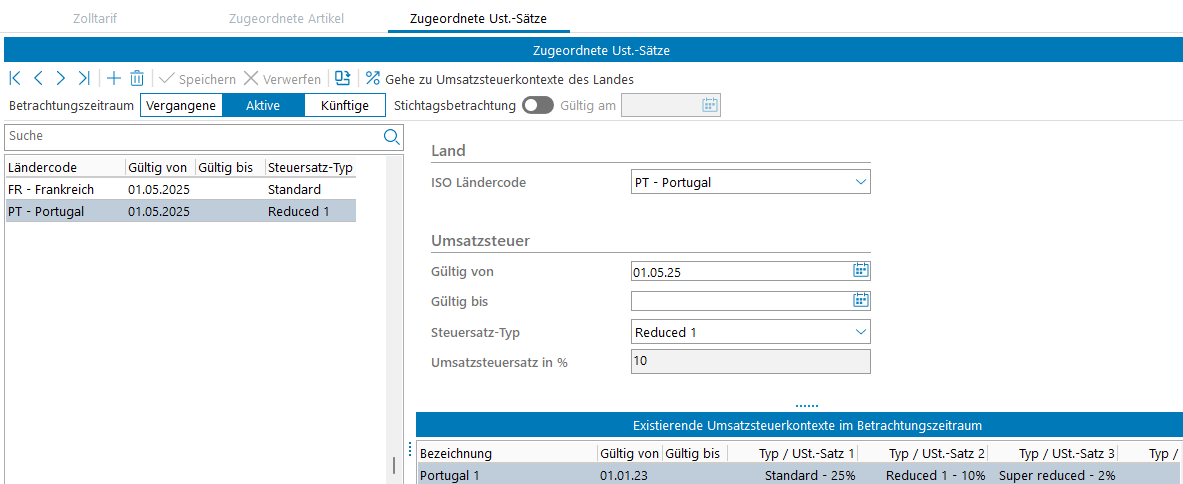
Task: Select Künftige time period
Action: (x=345, y=106)
